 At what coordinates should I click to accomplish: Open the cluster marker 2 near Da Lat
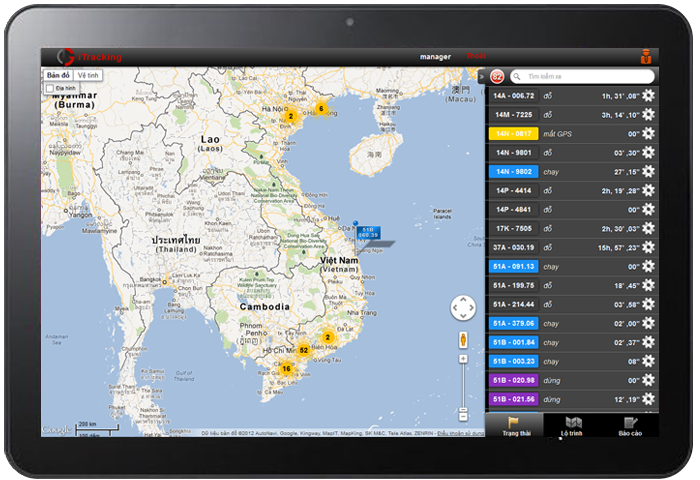coord(328,337)
